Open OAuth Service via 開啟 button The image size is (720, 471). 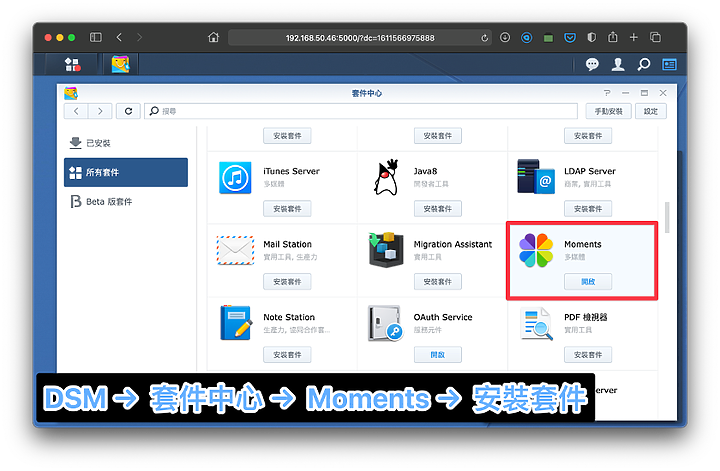click(438, 355)
